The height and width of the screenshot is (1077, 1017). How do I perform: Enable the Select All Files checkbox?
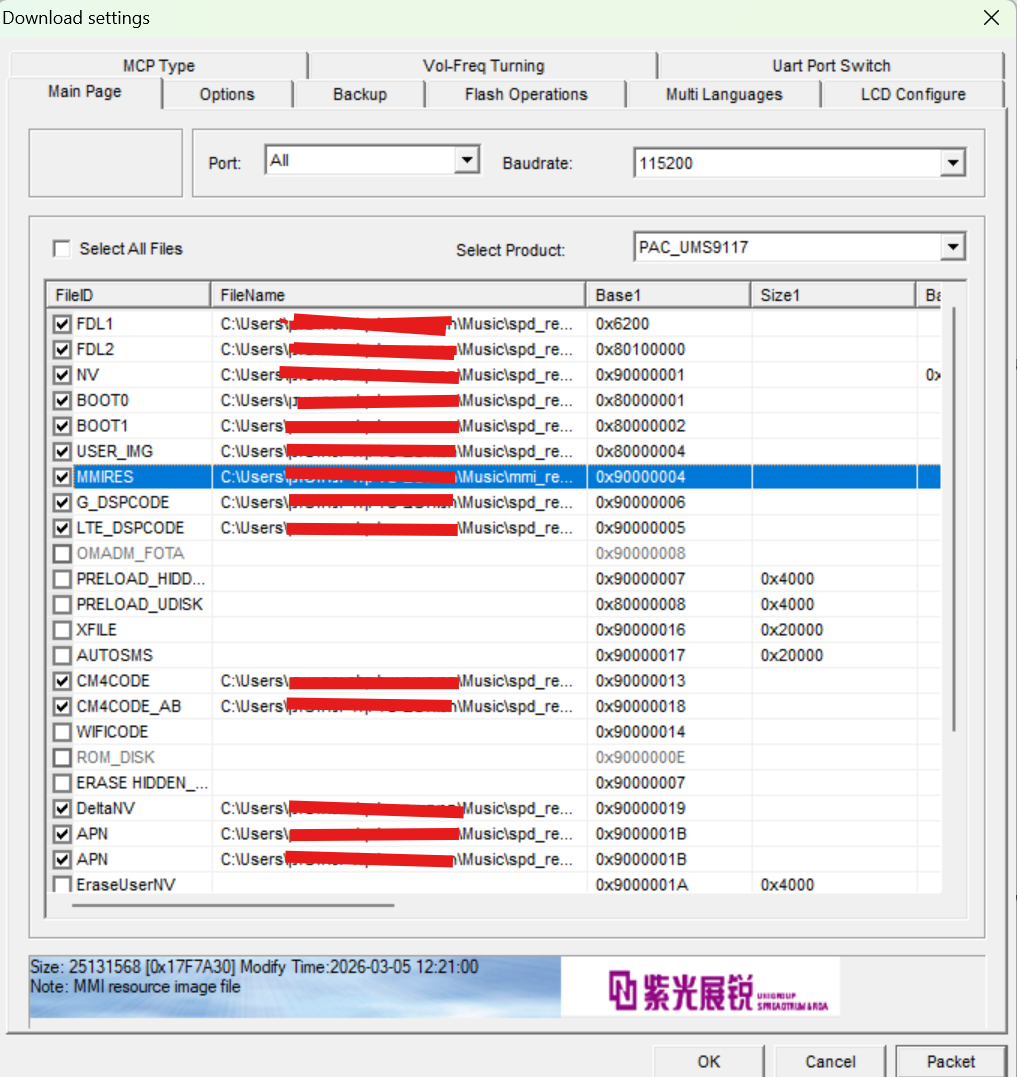[62, 249]
